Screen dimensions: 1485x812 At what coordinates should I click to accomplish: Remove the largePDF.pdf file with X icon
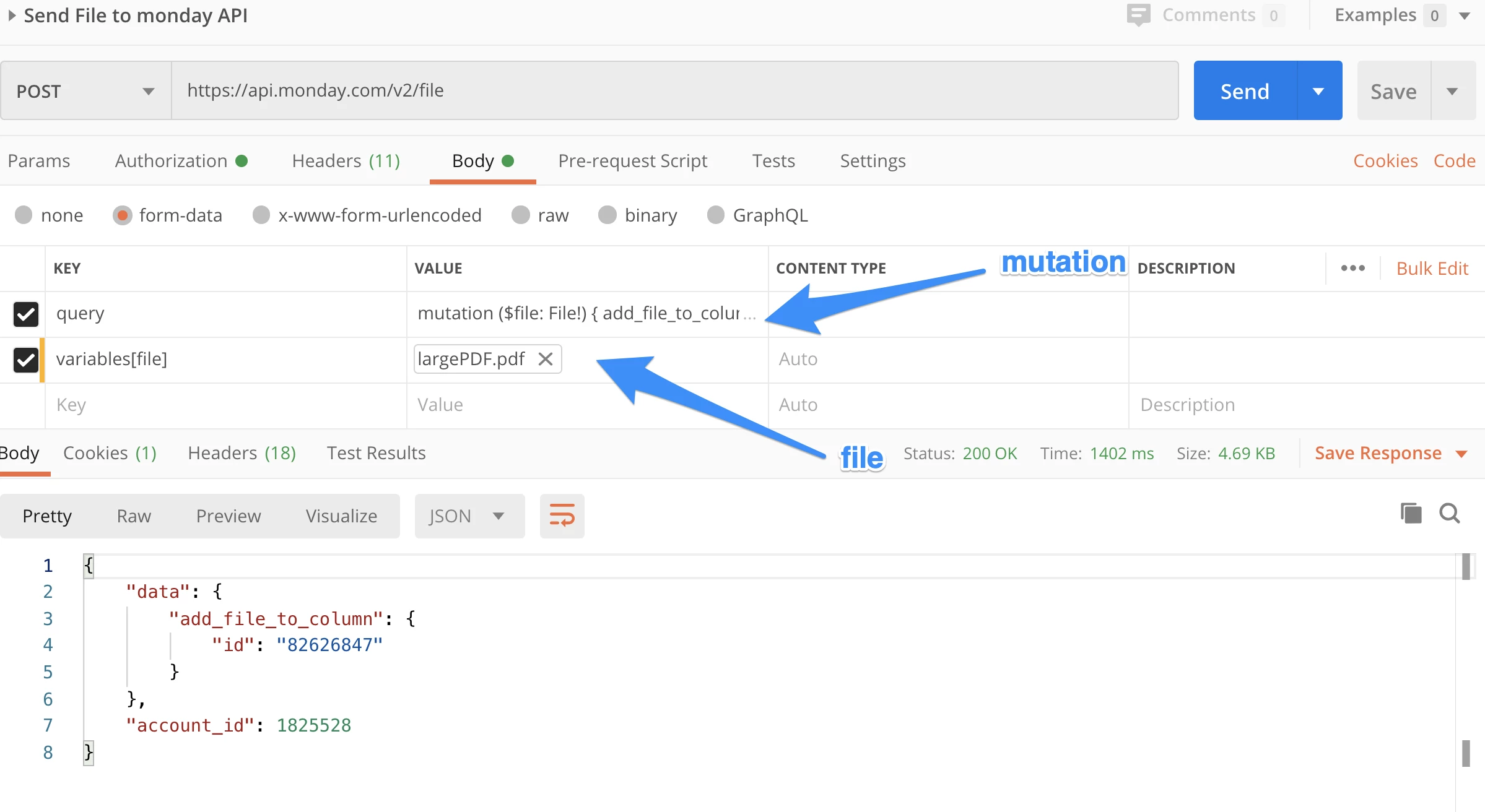545,359
